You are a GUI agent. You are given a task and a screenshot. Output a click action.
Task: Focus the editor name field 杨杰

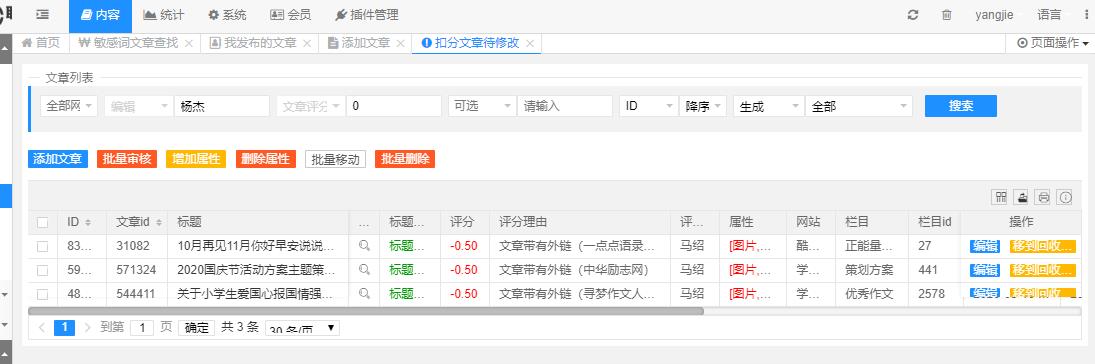pos(221,106)
